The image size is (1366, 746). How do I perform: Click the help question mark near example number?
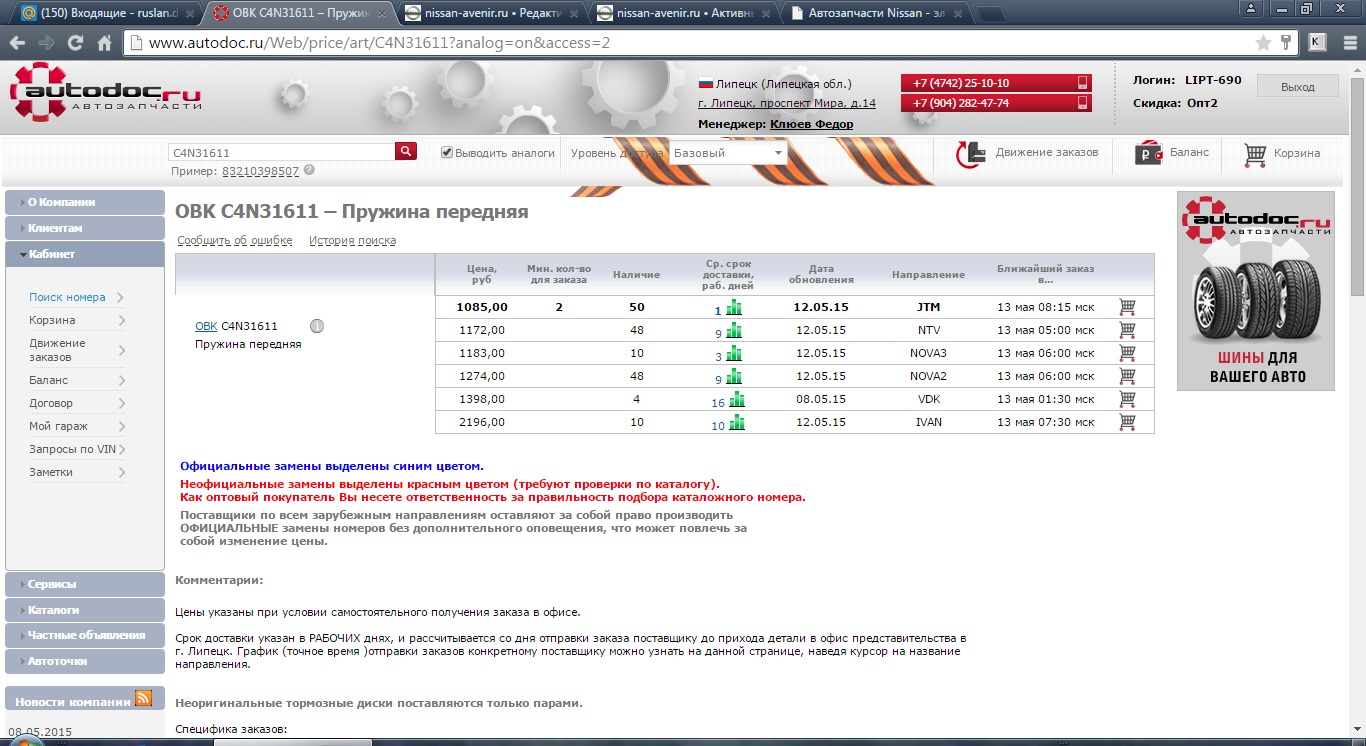tap(309, 170)
